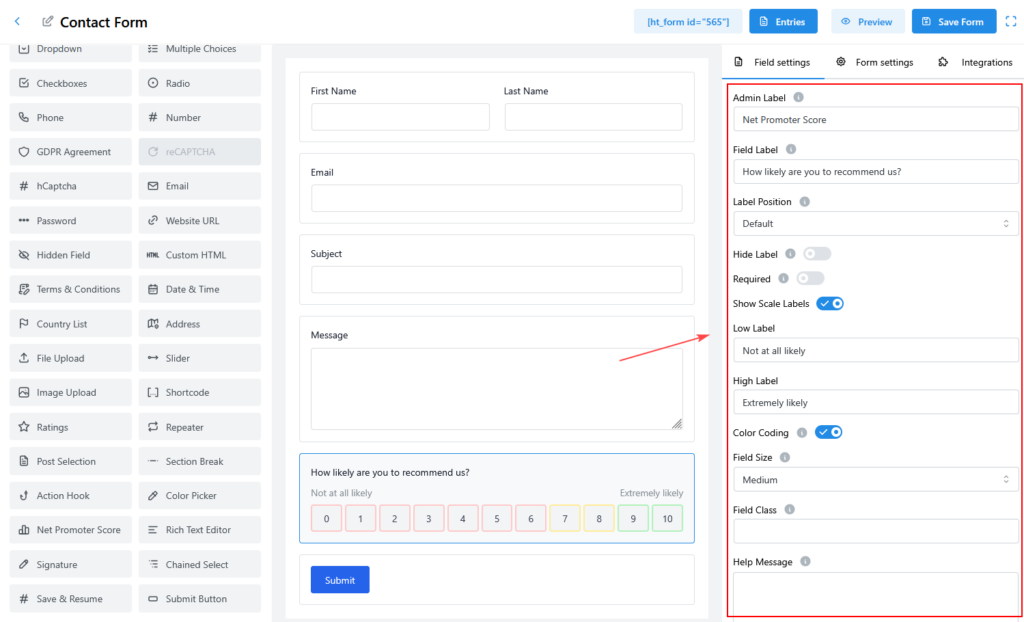Click the Low Label input field

[x=875, y=351]
